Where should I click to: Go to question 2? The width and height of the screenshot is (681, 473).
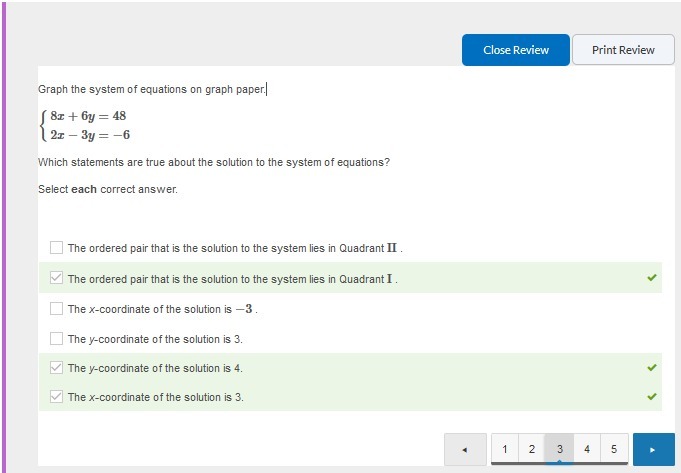coord(532,449)
